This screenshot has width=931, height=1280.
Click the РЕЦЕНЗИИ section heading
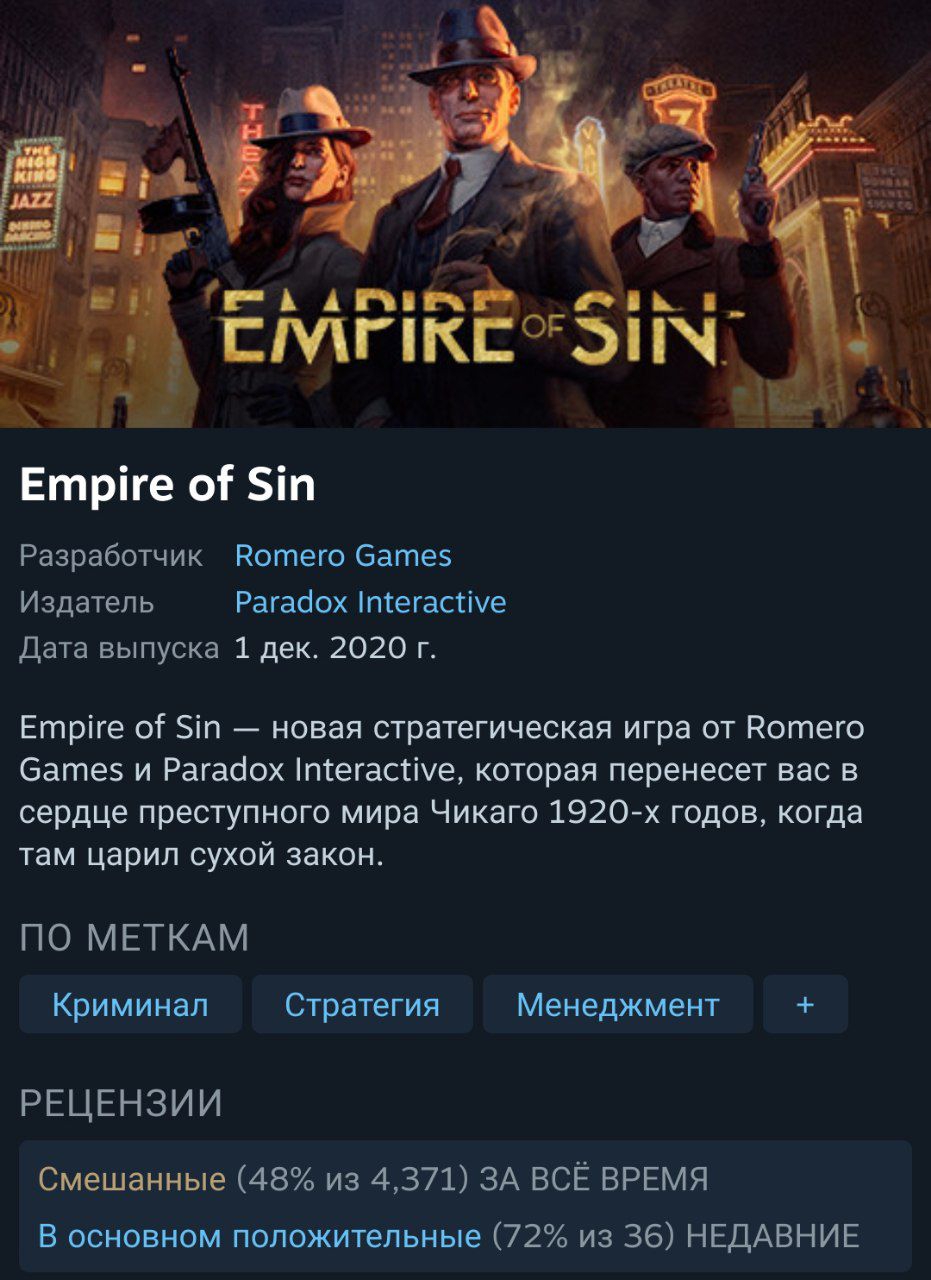tap(121, 1103)
